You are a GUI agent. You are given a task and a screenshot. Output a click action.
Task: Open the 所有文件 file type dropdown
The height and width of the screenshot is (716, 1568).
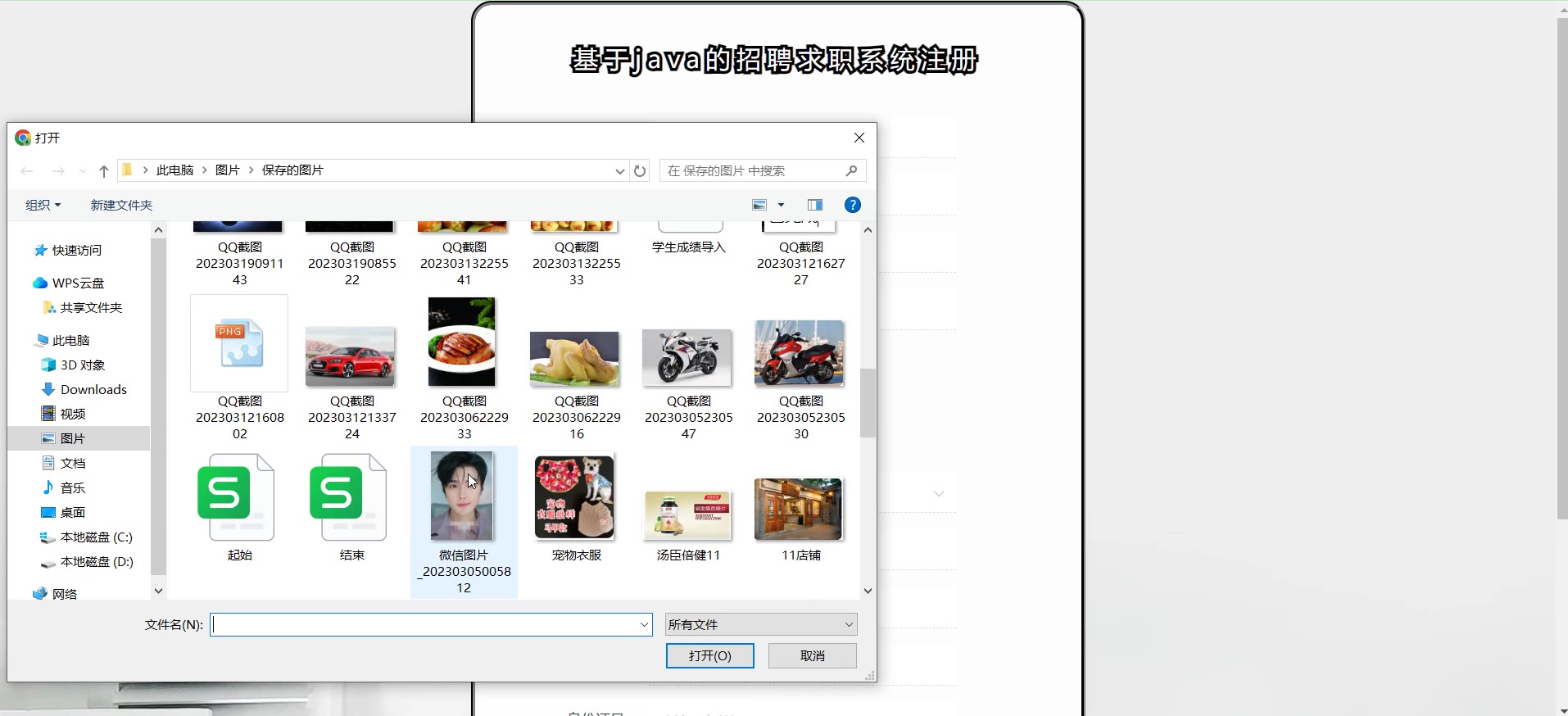click(x=761, y=625)
